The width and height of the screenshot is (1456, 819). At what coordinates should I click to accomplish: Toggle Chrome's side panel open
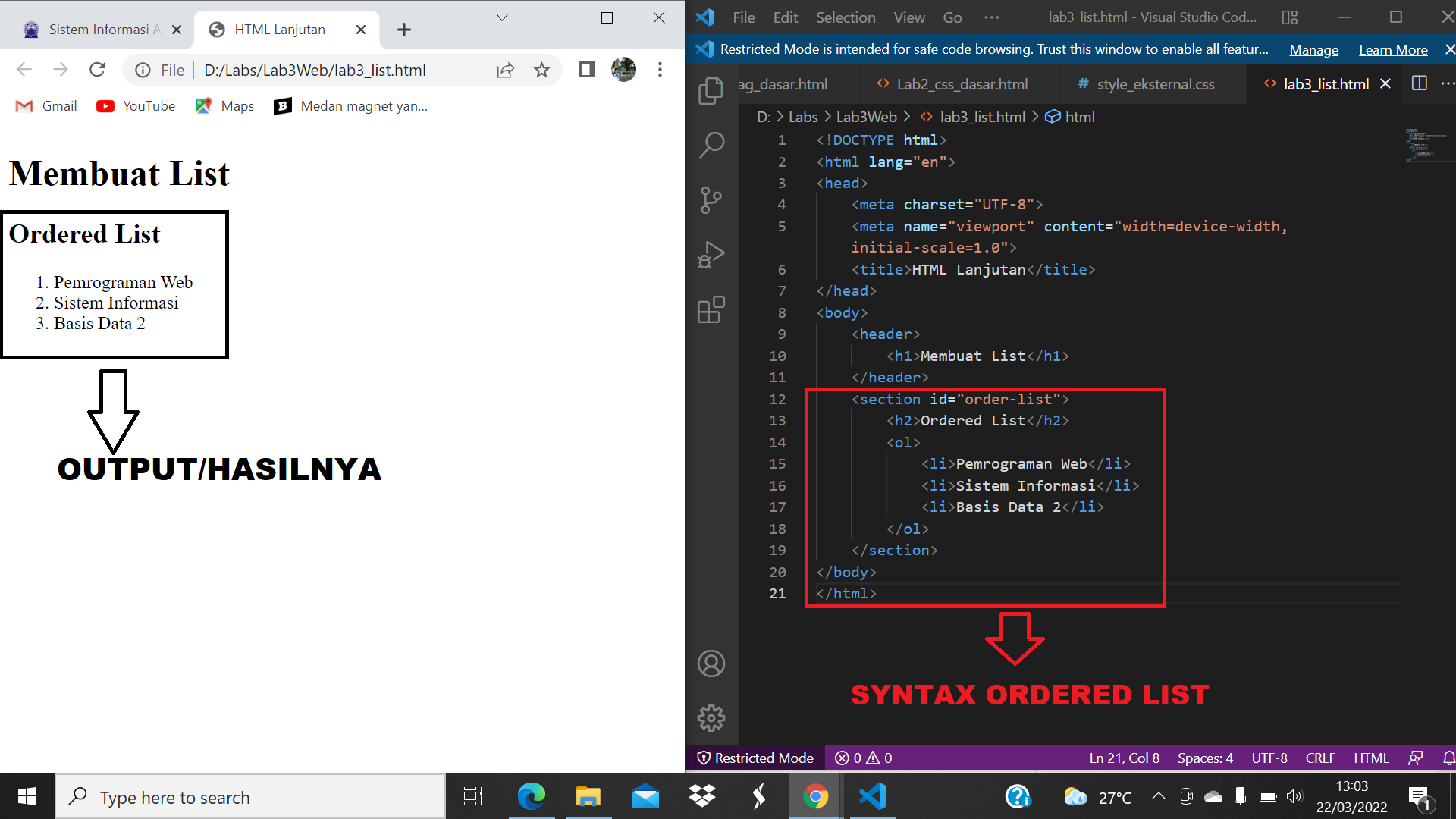tap(586, 70)
